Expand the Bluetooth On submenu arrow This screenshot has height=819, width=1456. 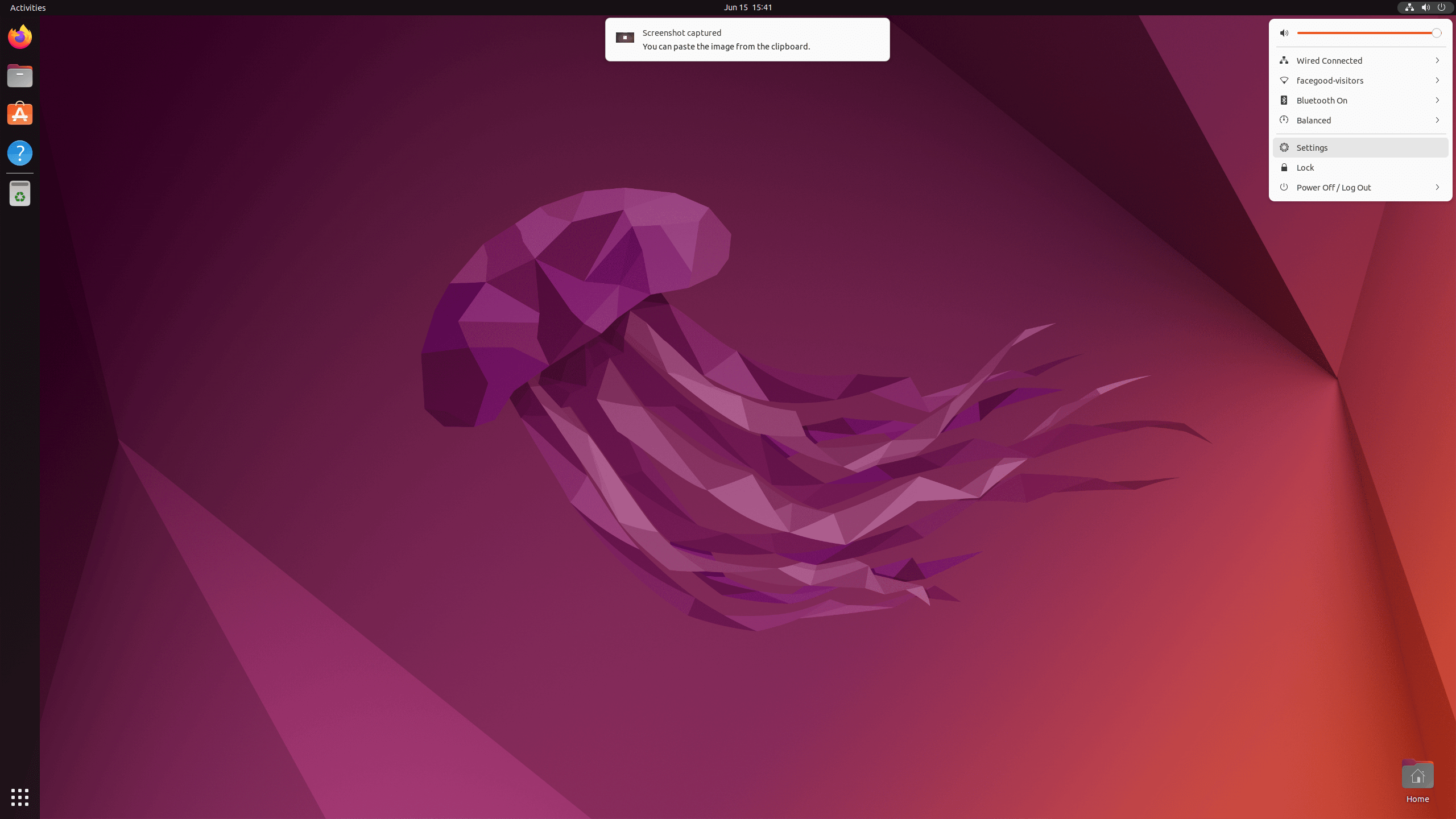[1437, 100]
